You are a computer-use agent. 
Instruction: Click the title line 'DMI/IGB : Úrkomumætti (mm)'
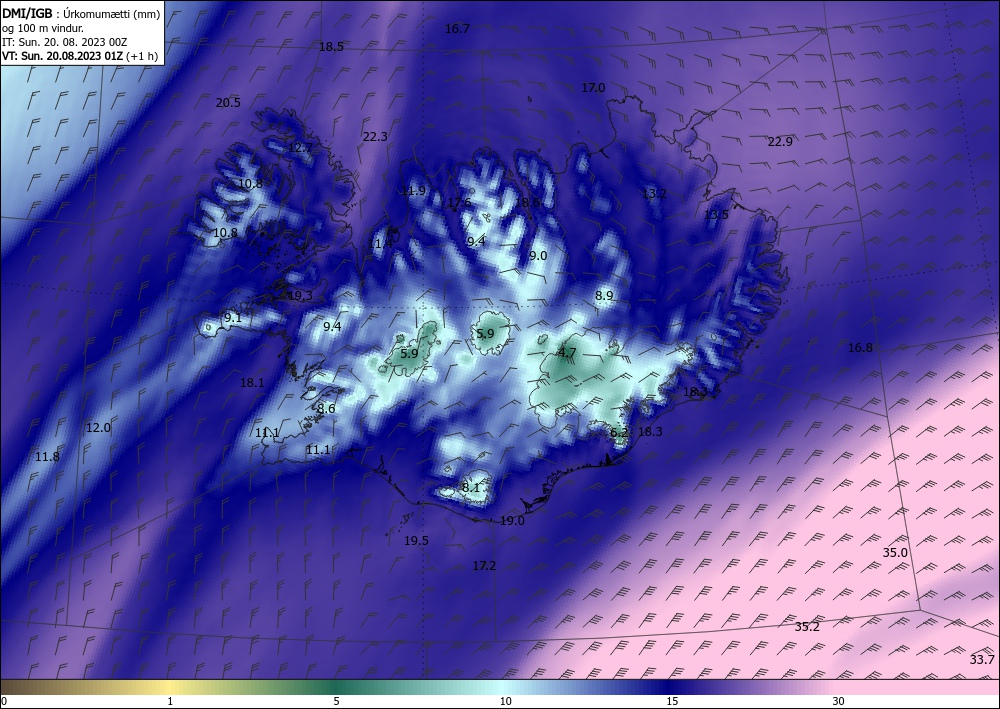click(81, 15)
